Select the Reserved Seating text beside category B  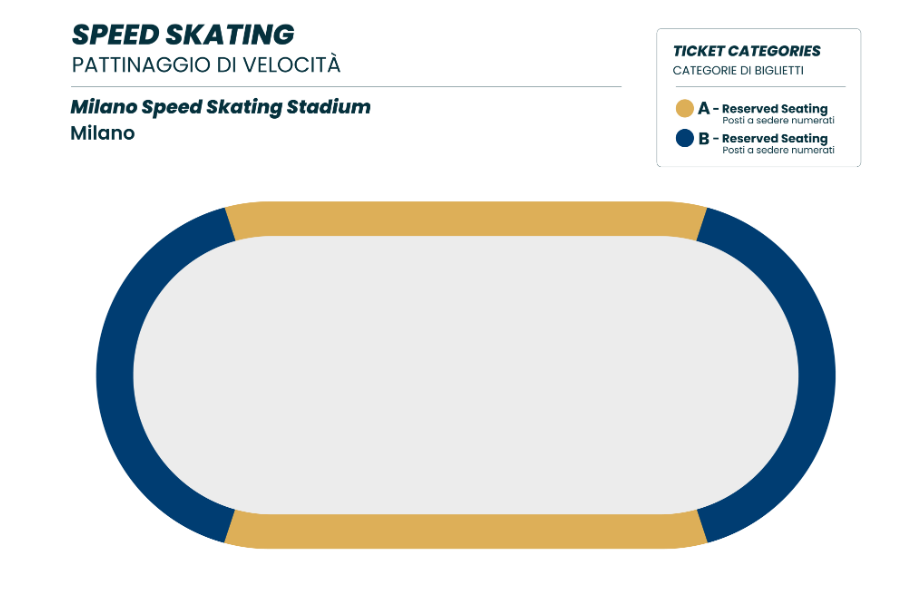(x=775, y=139)
